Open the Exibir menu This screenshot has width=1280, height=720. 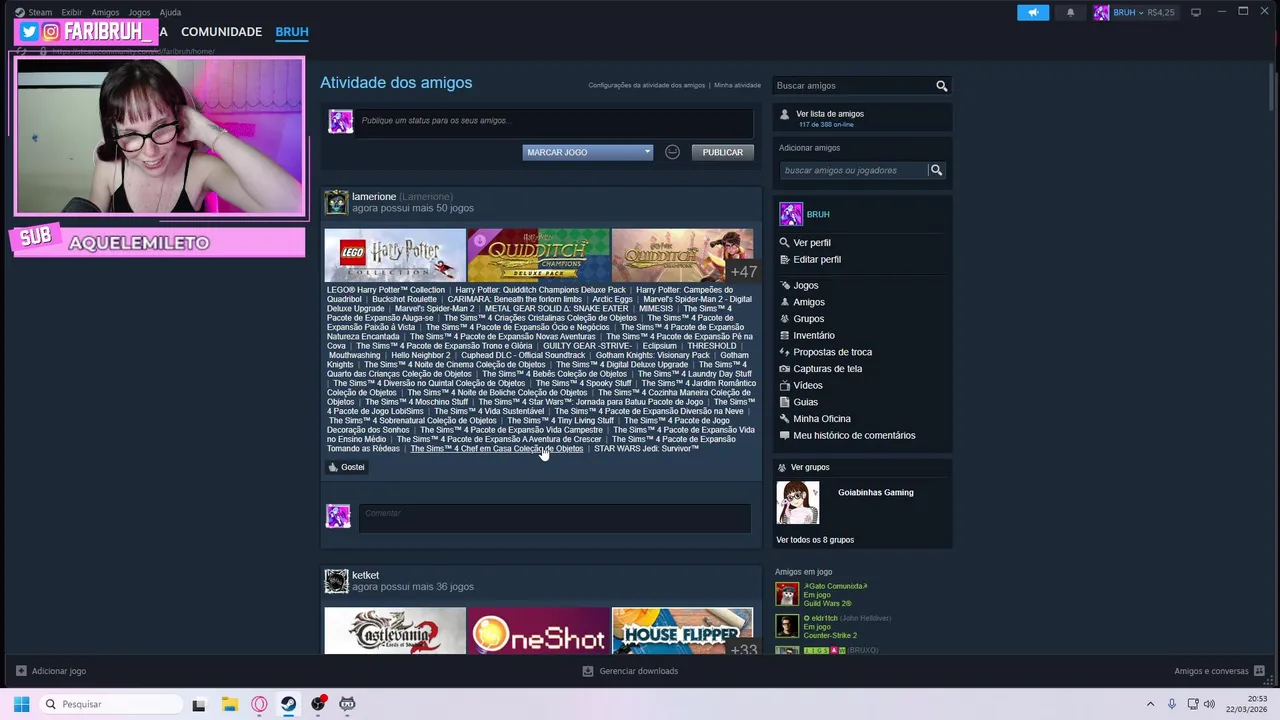click(72, 13)
